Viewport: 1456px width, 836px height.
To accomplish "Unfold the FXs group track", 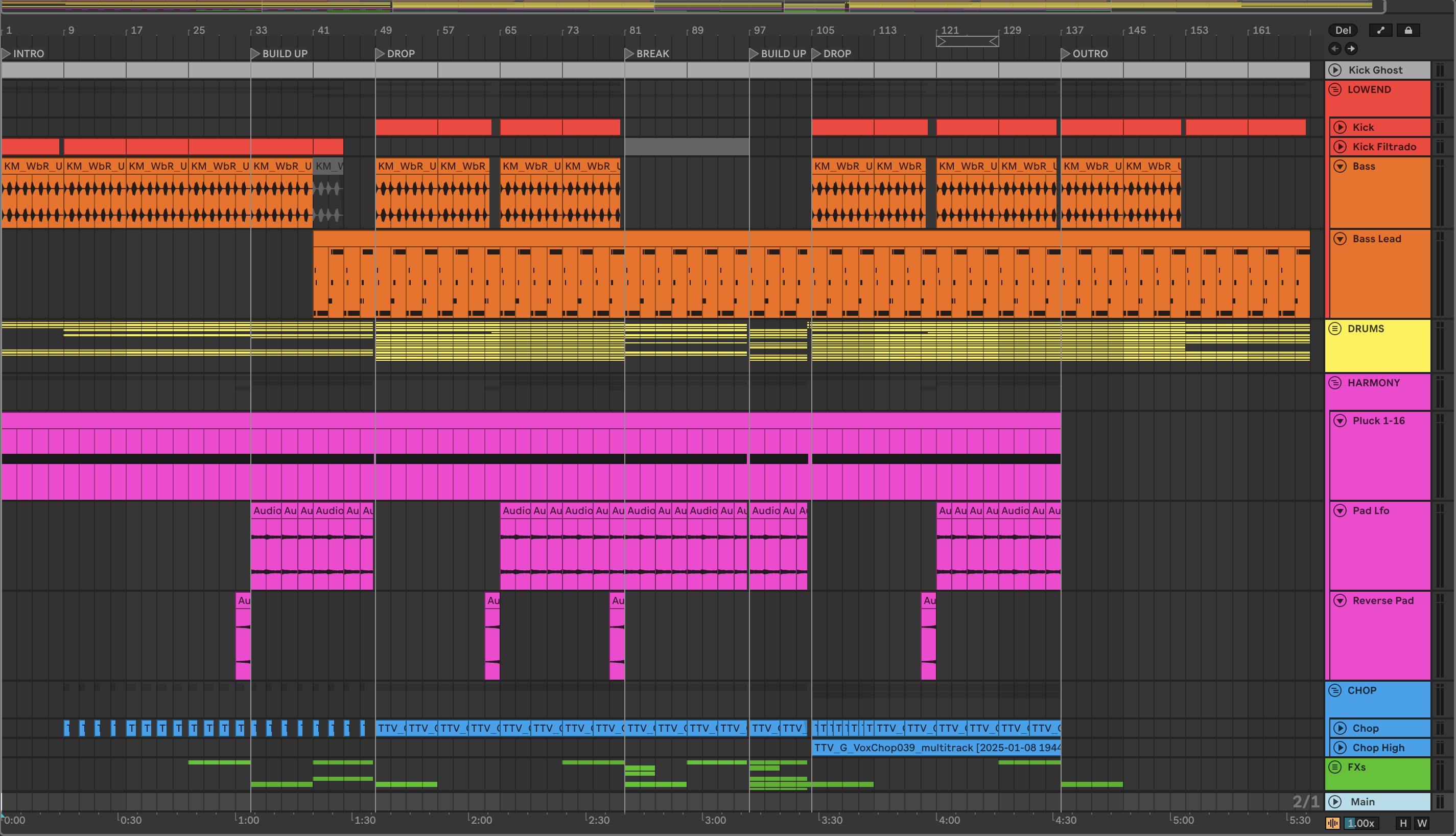I will [x=1335, y=768].
